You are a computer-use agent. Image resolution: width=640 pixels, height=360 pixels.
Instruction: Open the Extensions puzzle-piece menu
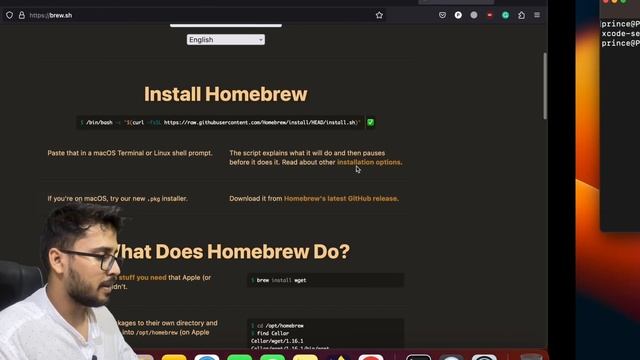[521, 15]
